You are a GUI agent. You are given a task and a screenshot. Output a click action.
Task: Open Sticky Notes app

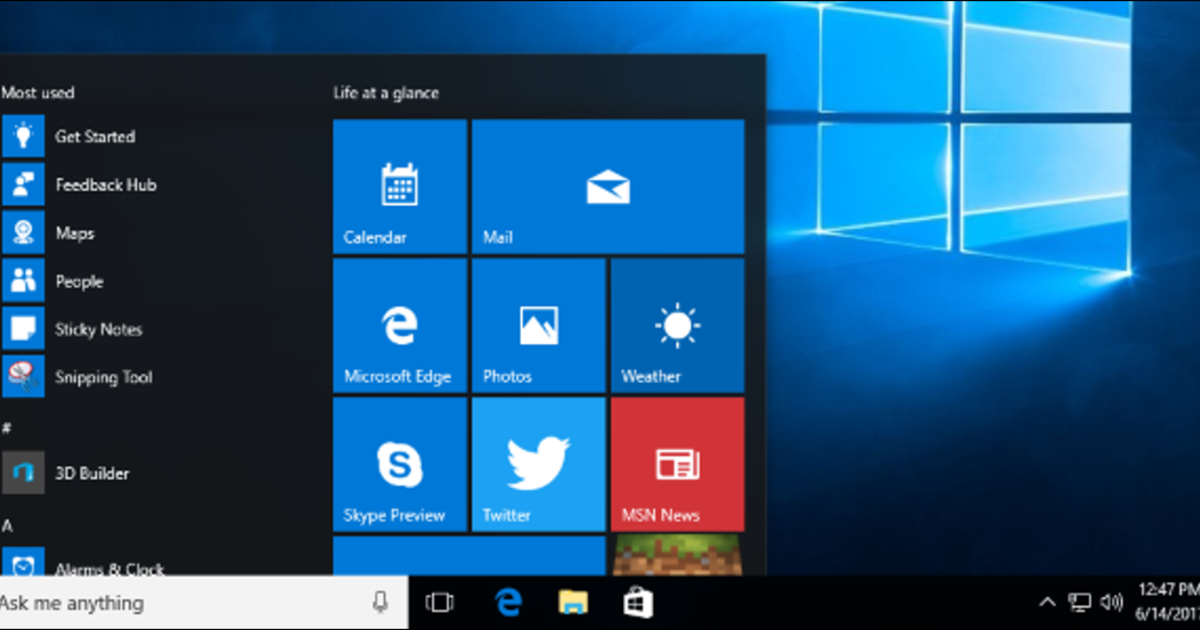[x=98, y=329]
